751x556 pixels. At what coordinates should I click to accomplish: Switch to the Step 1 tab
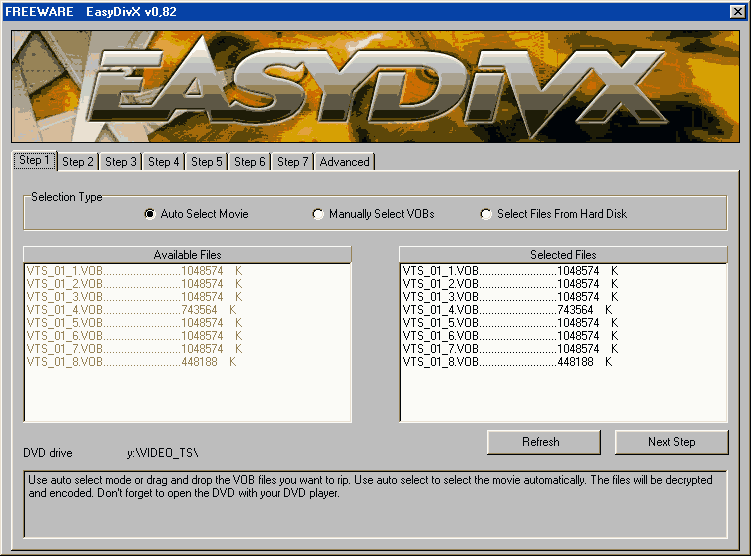[34, 160]
